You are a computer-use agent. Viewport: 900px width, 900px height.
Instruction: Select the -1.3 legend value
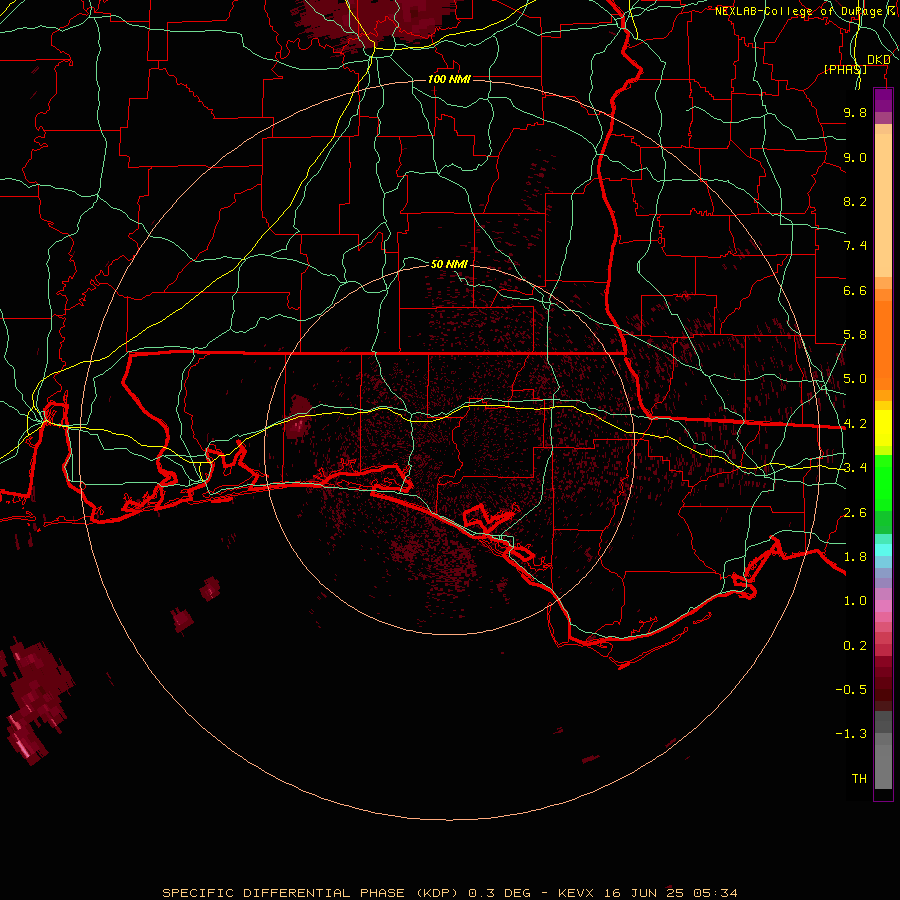tap(851, 734)
